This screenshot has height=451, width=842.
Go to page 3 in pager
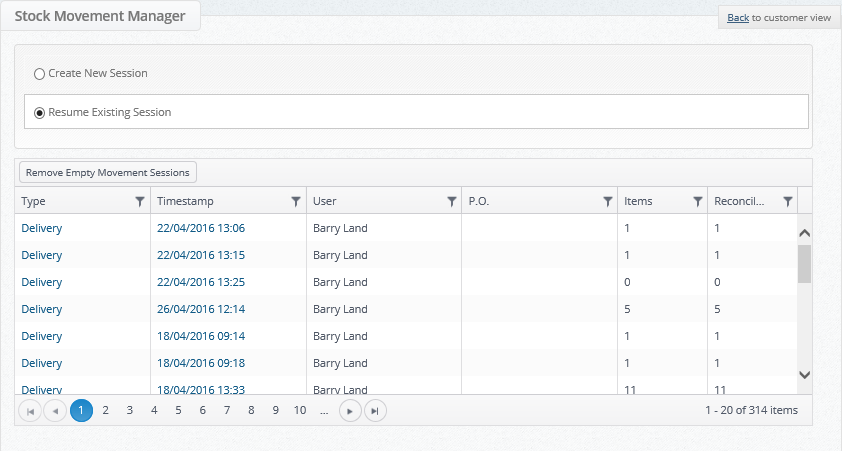pyautogui.click(x=129, y=411)
